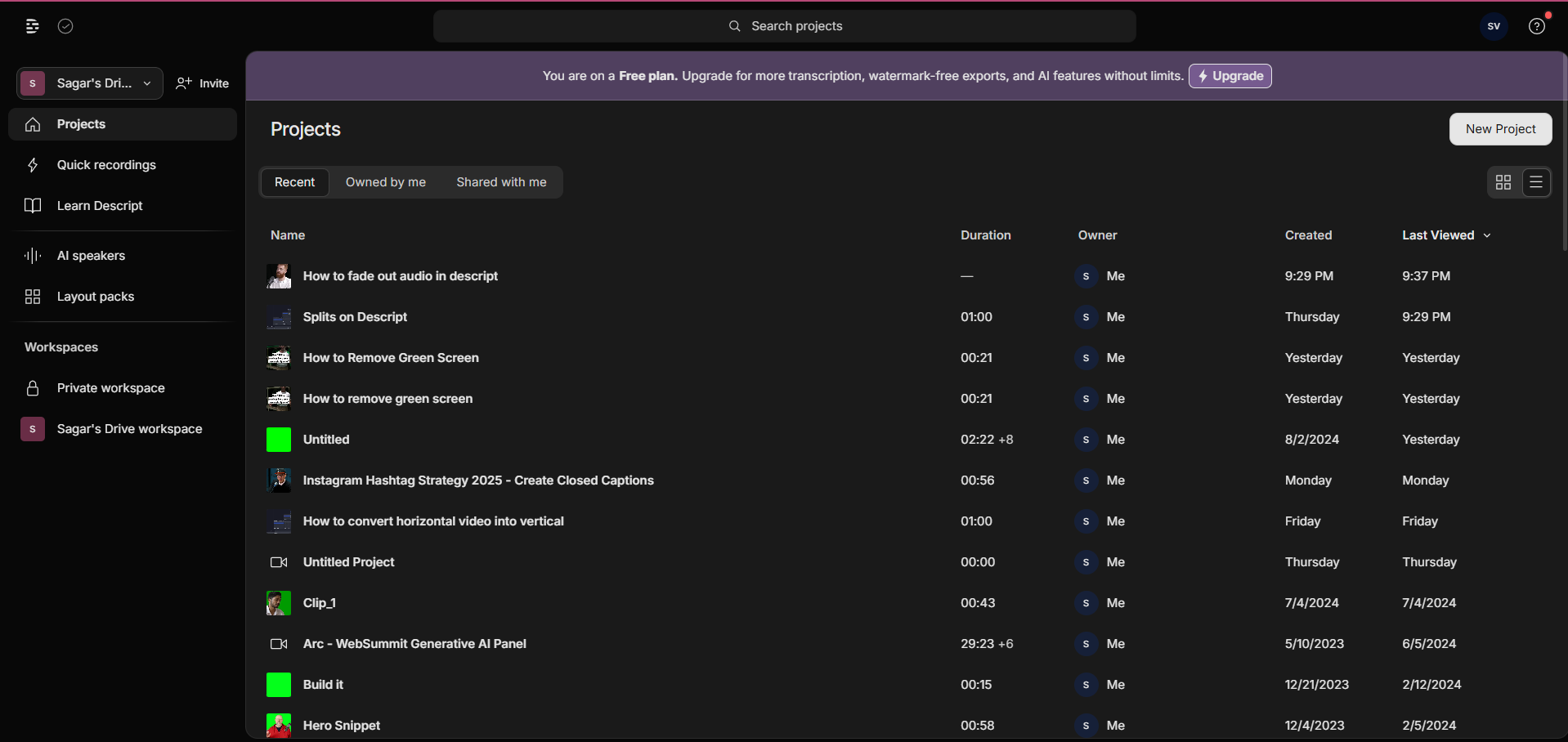
Task: Click the Search projects field
Action: [785, 26]
